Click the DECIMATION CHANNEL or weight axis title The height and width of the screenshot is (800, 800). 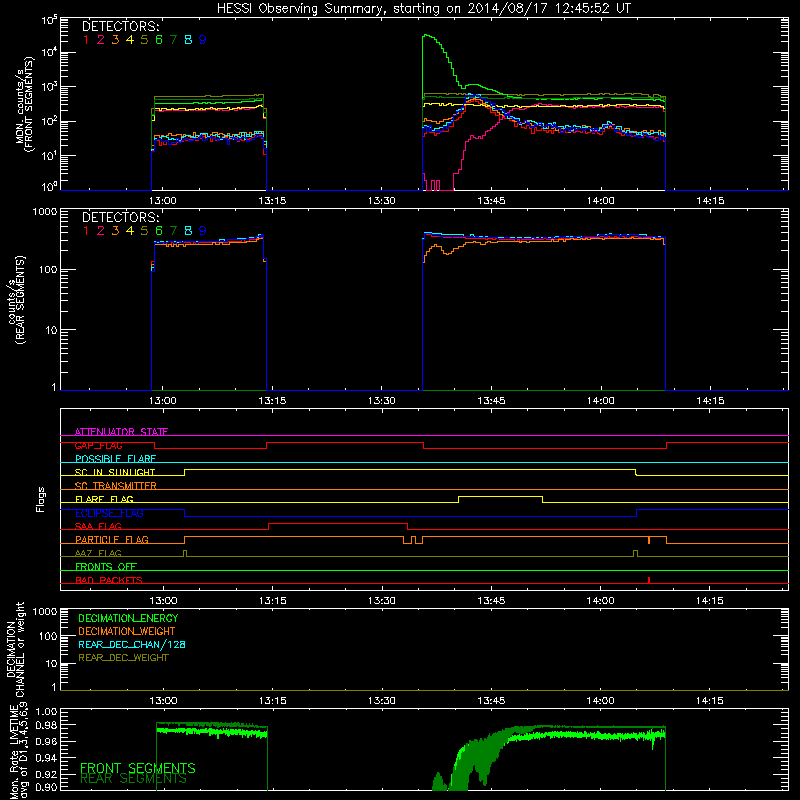point(16,649)
